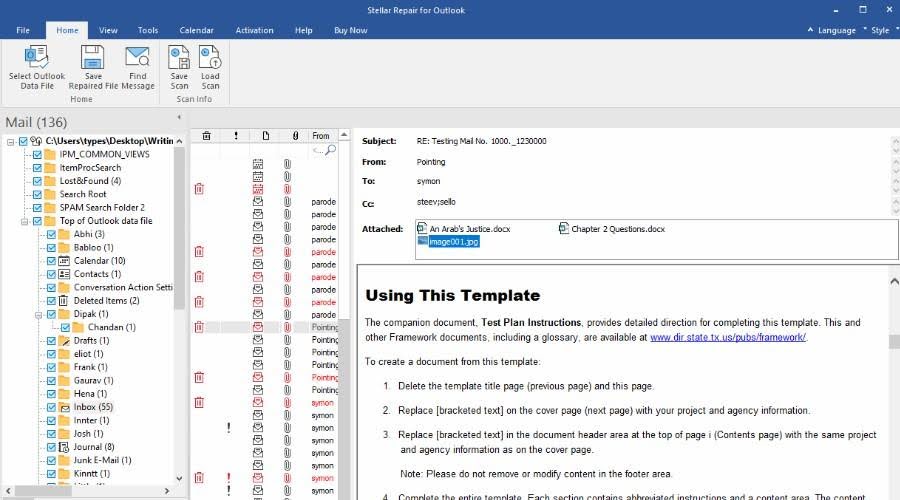Open Tools tab
The image size is (900, 500).
[148, 30]
